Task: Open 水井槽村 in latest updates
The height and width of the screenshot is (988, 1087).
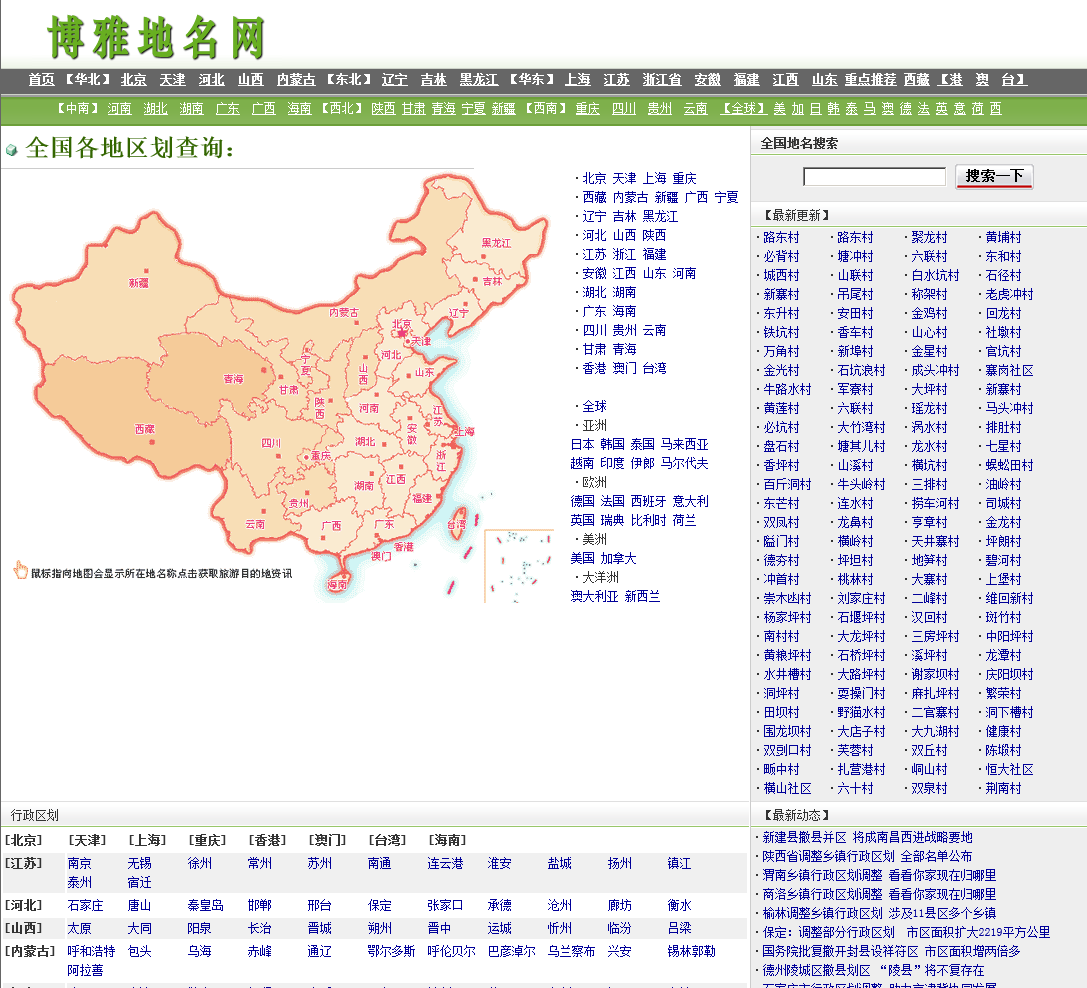Action: click(787, 675)
